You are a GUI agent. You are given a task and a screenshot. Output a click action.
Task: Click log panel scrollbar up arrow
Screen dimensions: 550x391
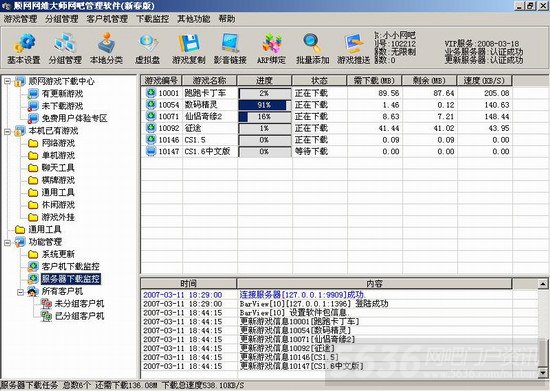[543, 284]
